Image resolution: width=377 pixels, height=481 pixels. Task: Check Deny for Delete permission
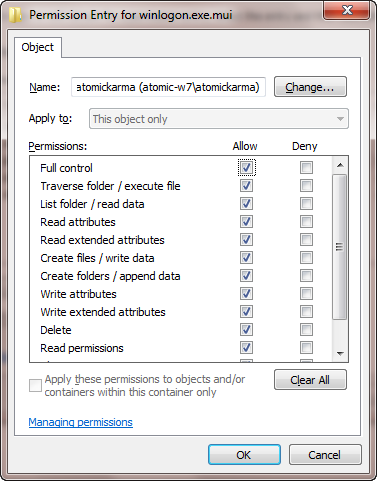[306, 329]
